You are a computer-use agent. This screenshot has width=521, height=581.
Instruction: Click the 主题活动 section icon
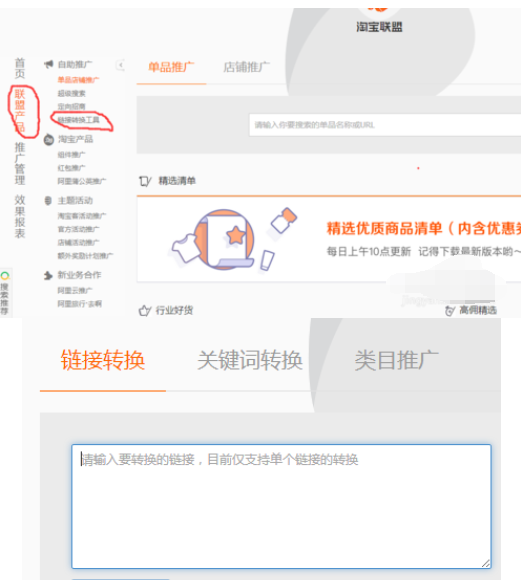48,201
